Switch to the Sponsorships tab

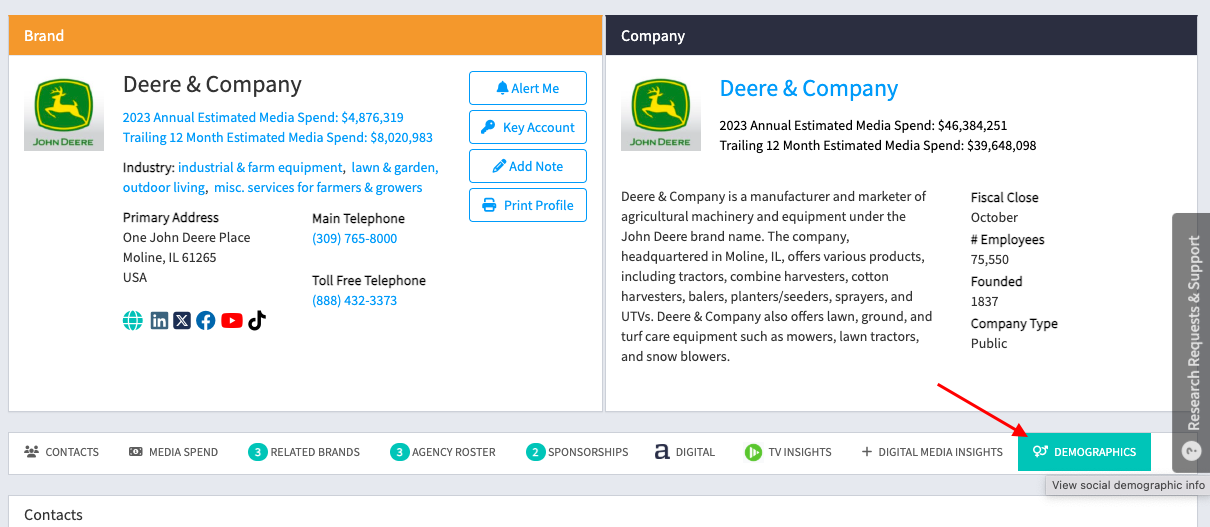tap(577, 452)
